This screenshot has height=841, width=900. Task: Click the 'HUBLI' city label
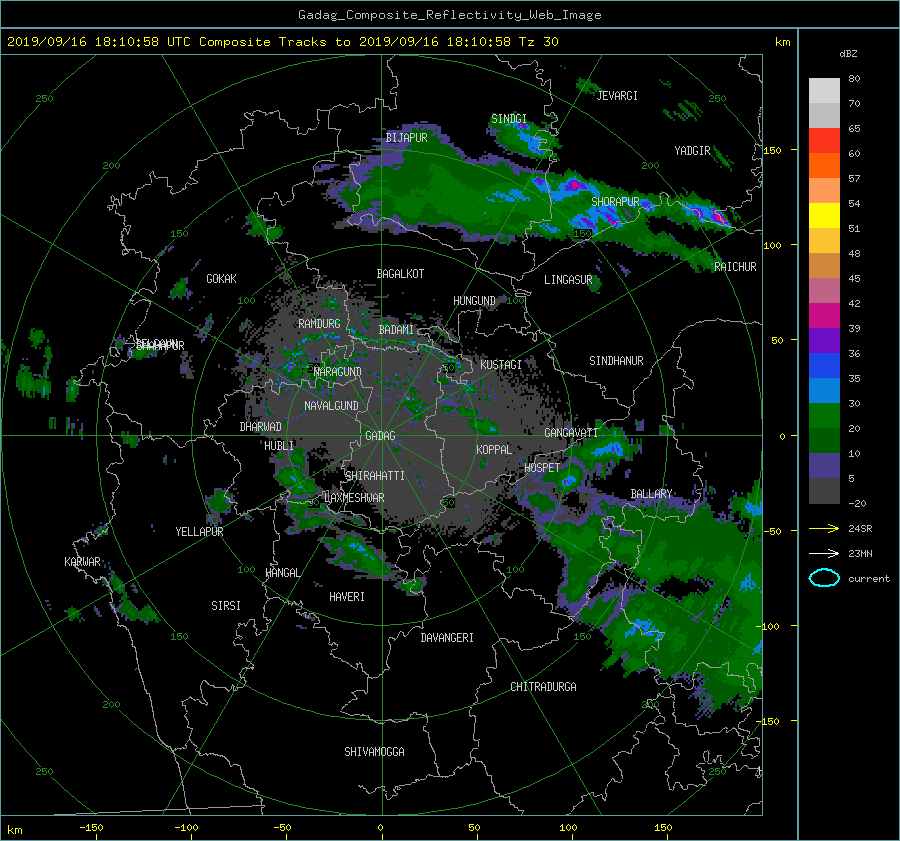[x=279, y=445]
